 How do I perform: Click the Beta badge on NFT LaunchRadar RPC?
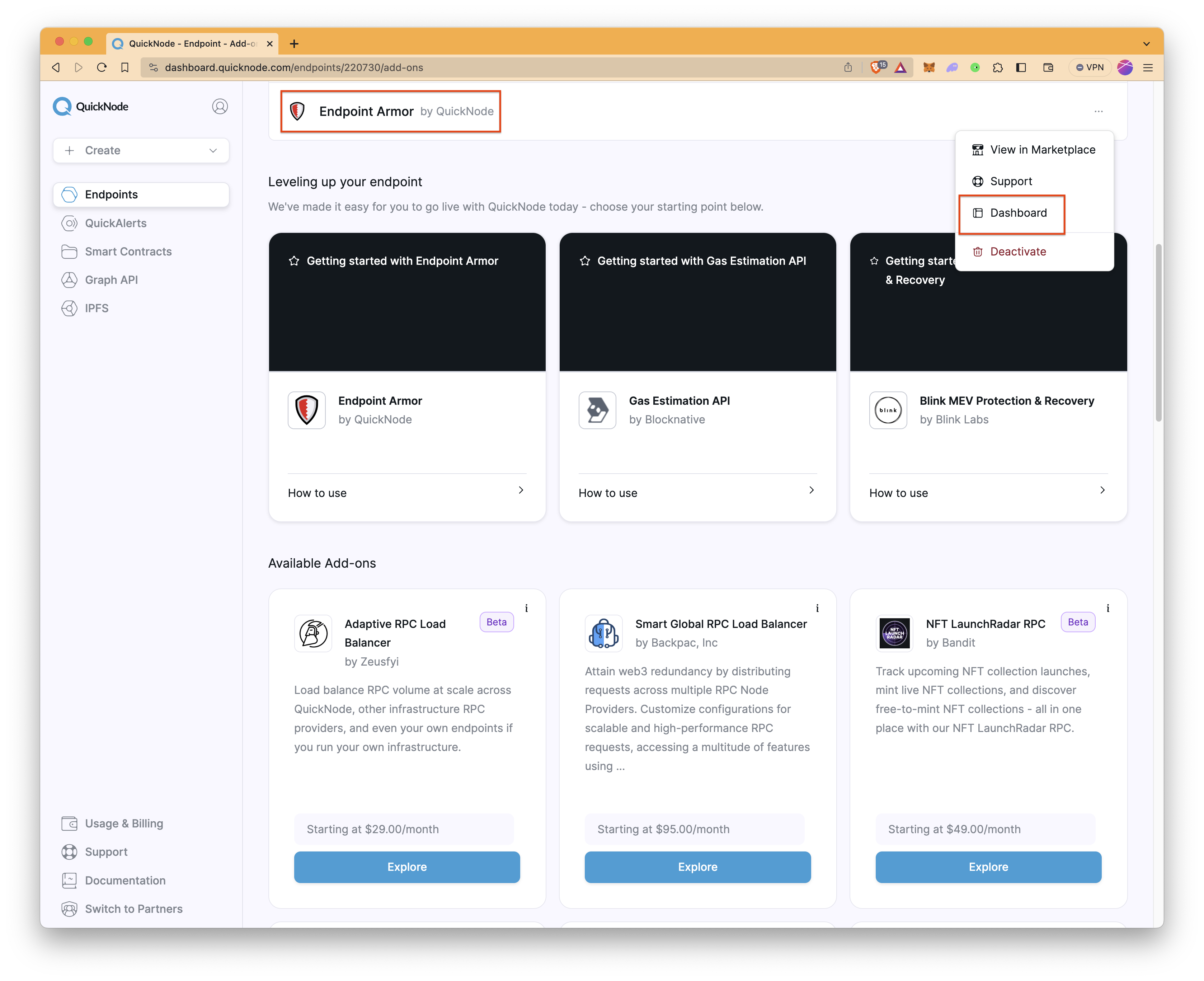pos(1077,621)
